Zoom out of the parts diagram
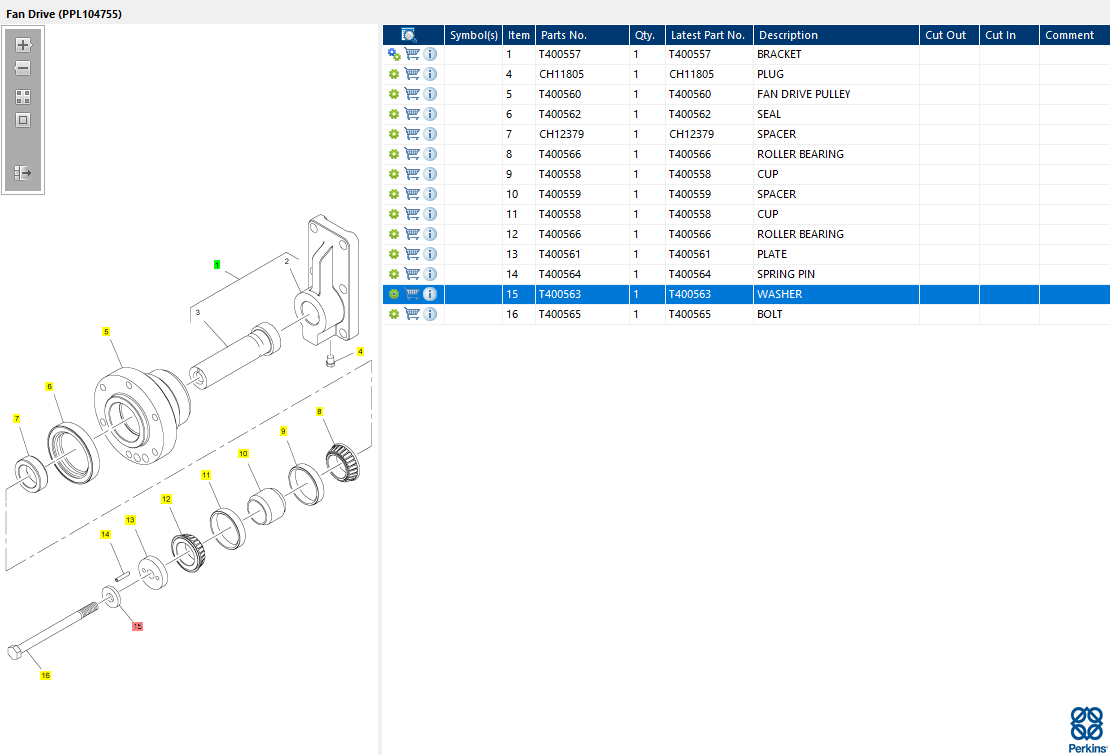This screenshot has width=1110, height=755. click(23, 69)
